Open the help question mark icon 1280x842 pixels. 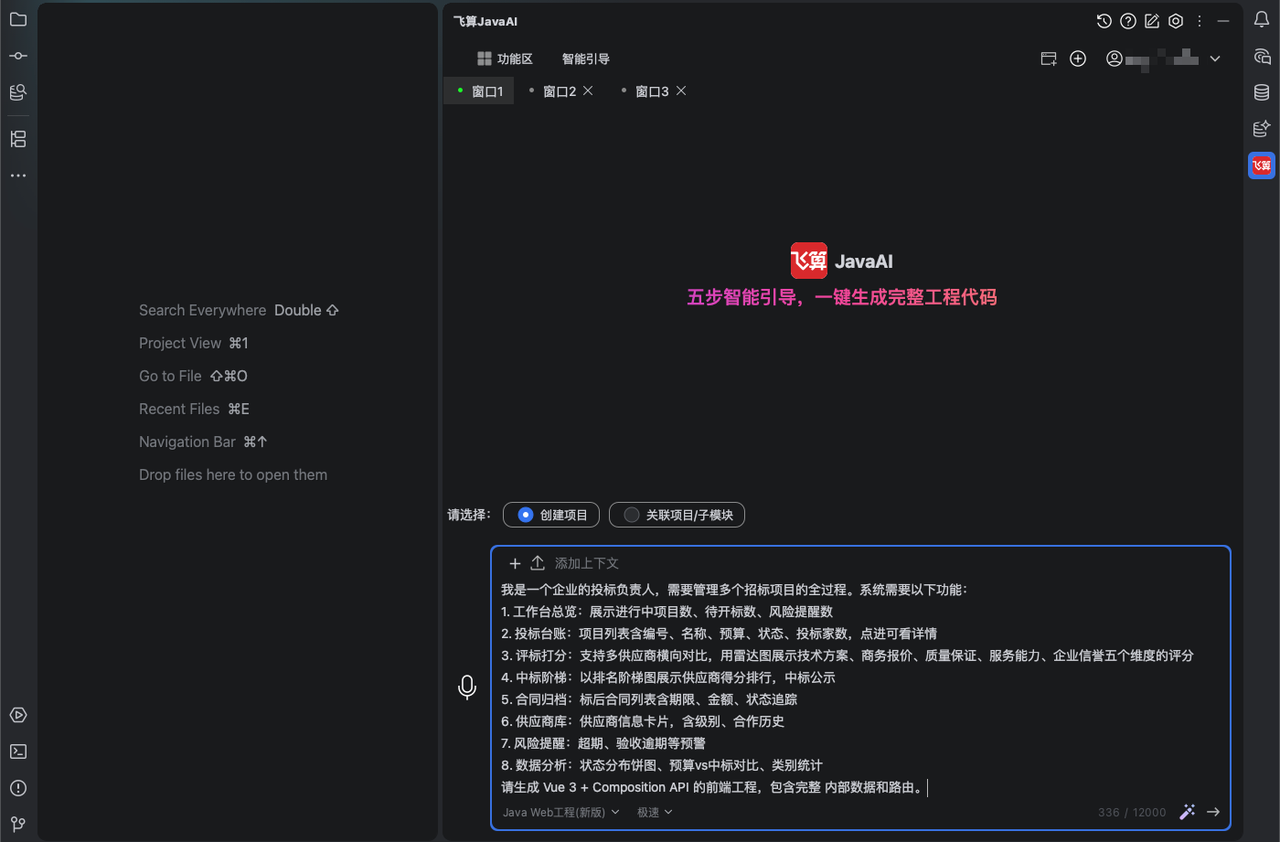[x=1128, y=21]
